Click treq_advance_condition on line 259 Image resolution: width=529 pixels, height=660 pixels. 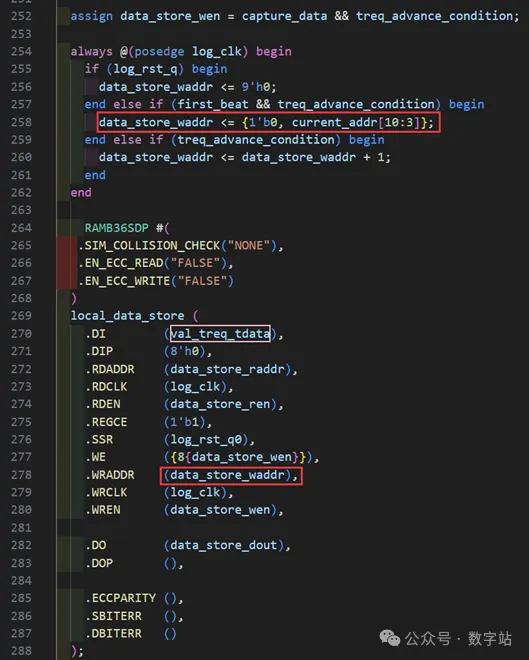(x=255, y=139)
